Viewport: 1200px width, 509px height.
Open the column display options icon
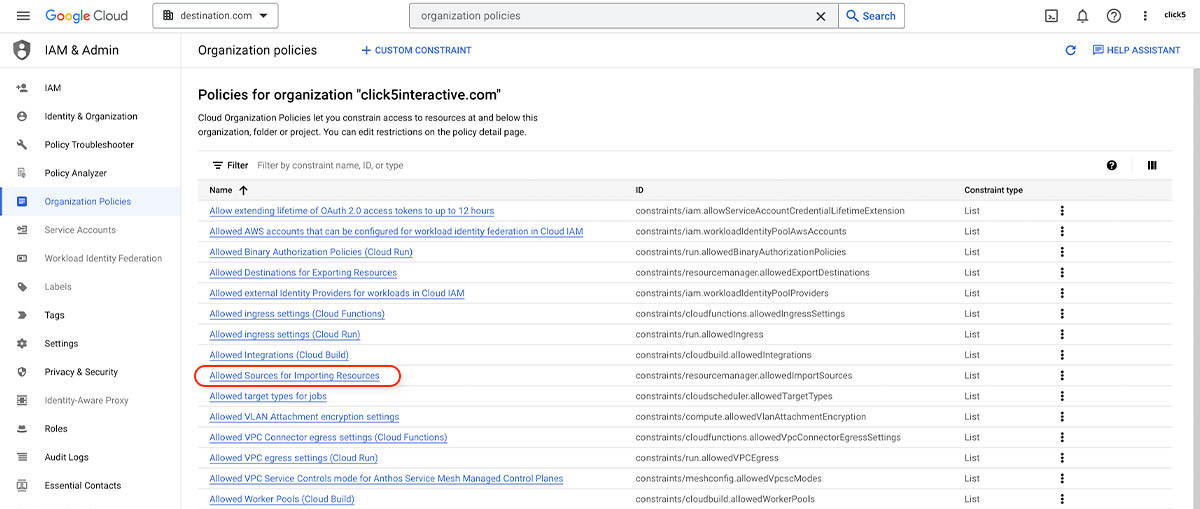(1152, 165)
